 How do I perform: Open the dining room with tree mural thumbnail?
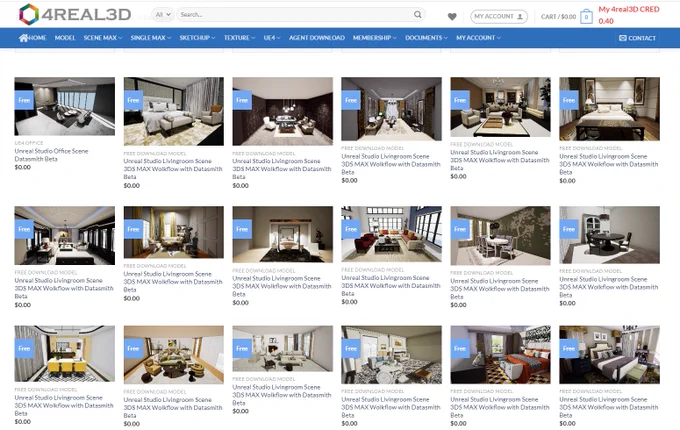click(x=500, y=235)
